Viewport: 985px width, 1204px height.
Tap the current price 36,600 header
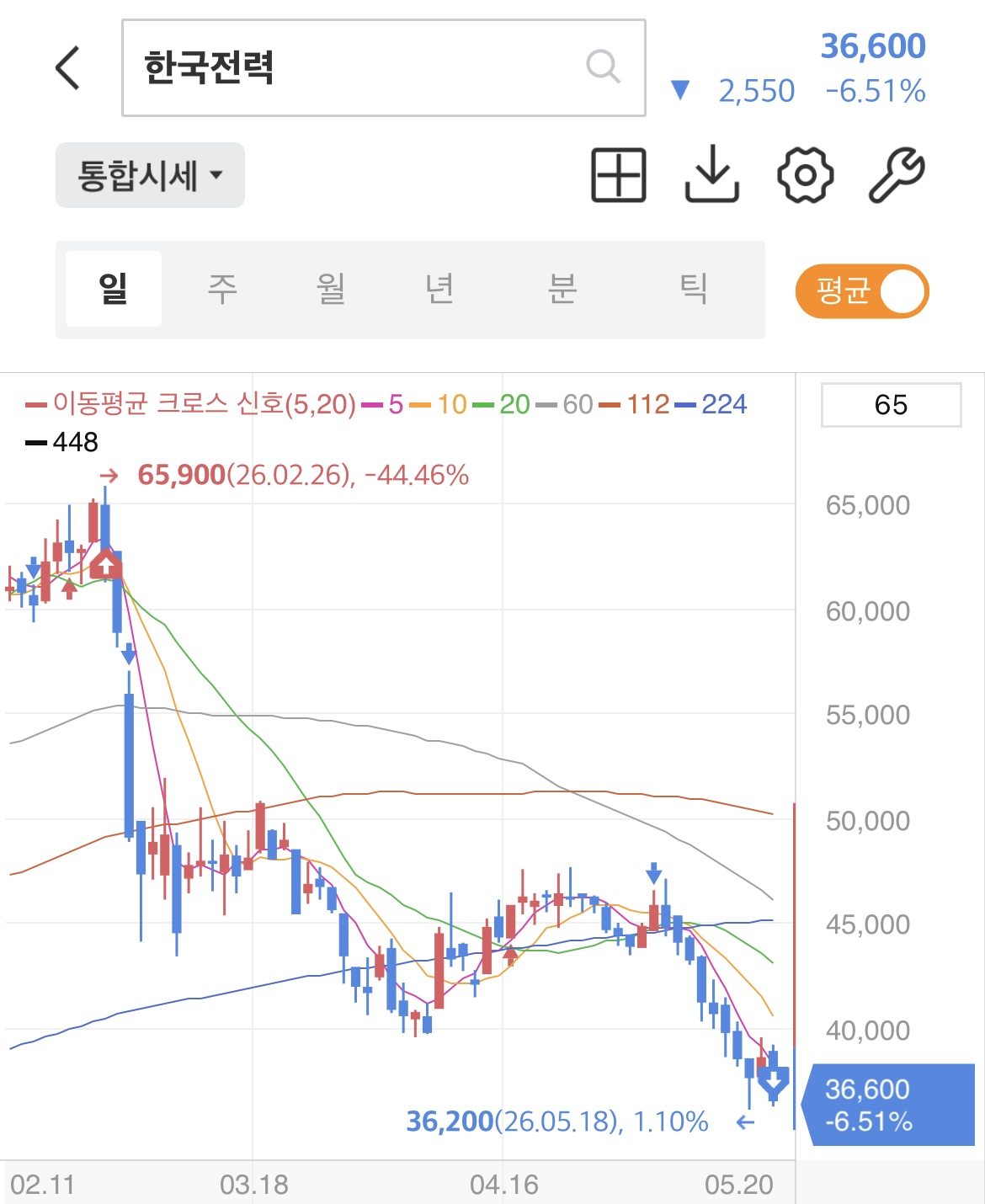873,45
